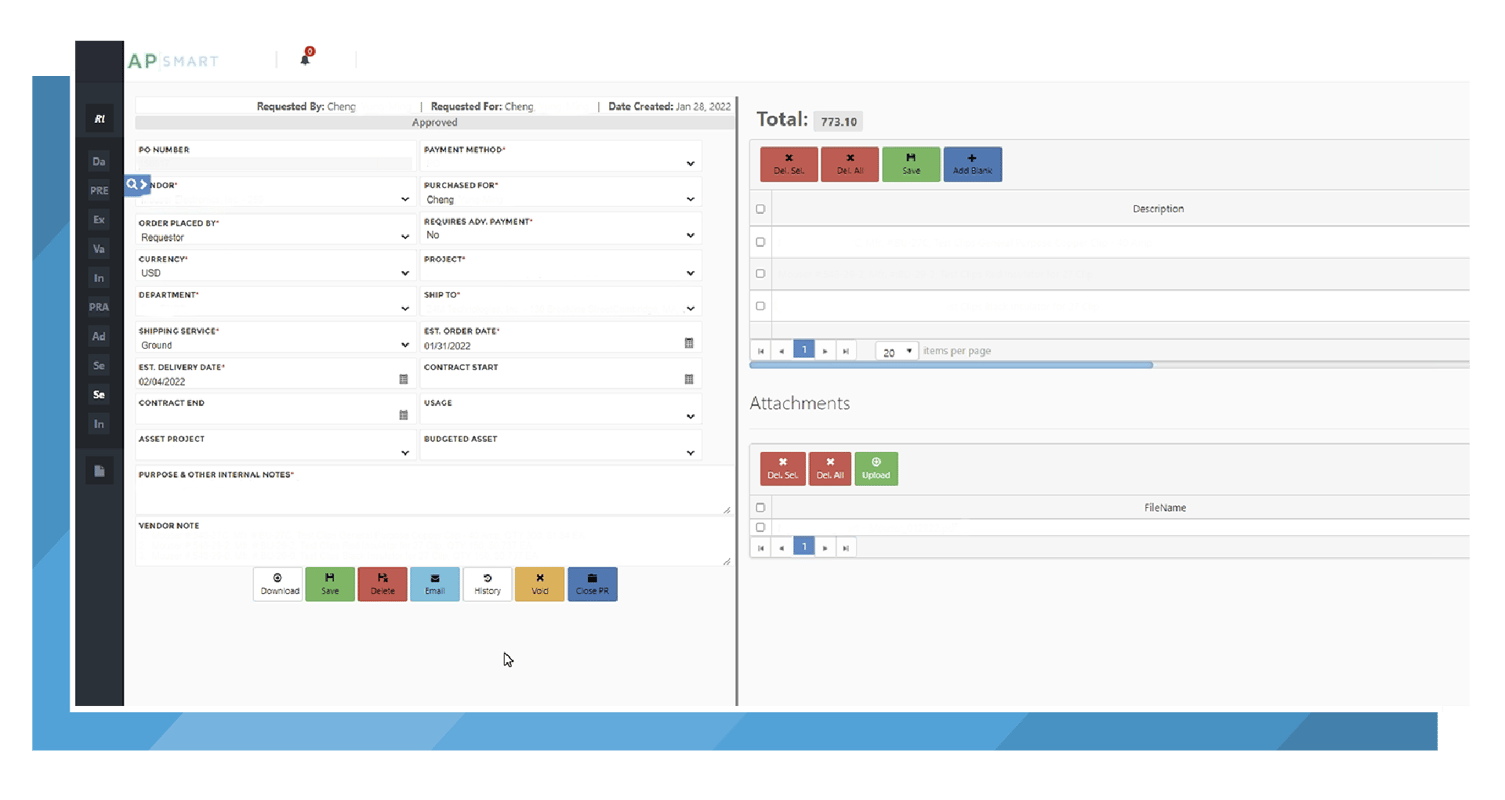The image size is (1505, 800).
Task: Click the yellow Void button
Action: [x=540, y=584]
